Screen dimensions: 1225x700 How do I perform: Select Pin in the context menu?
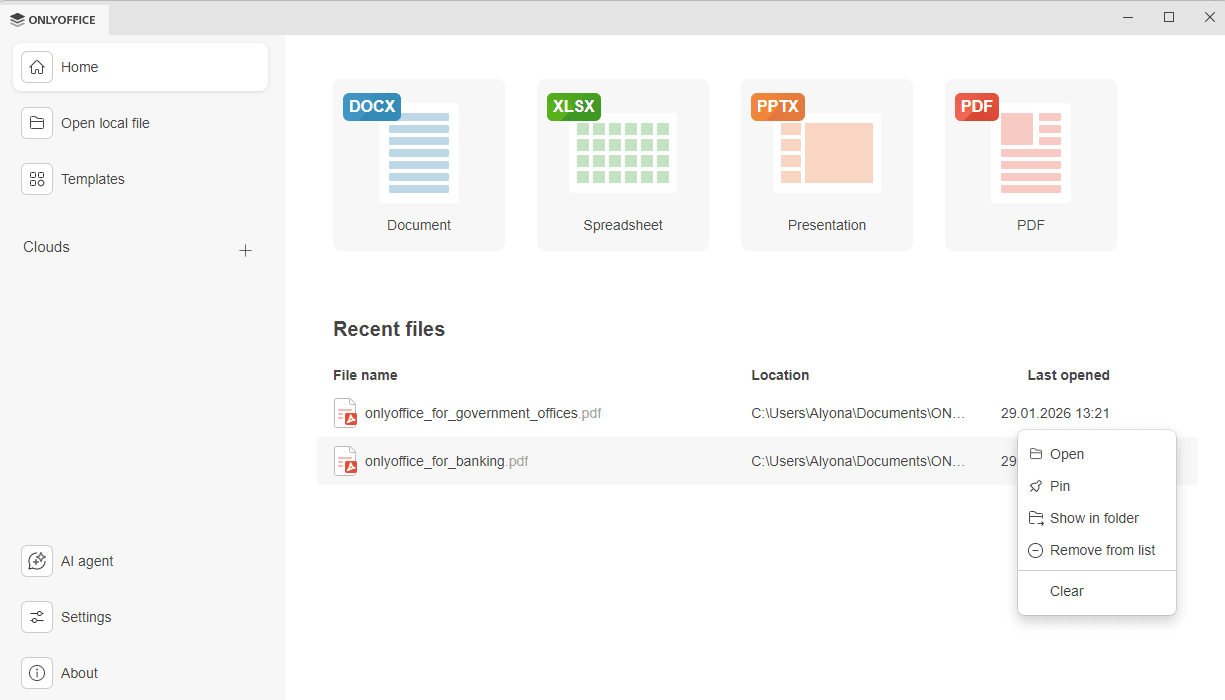tap(1059, 486)
